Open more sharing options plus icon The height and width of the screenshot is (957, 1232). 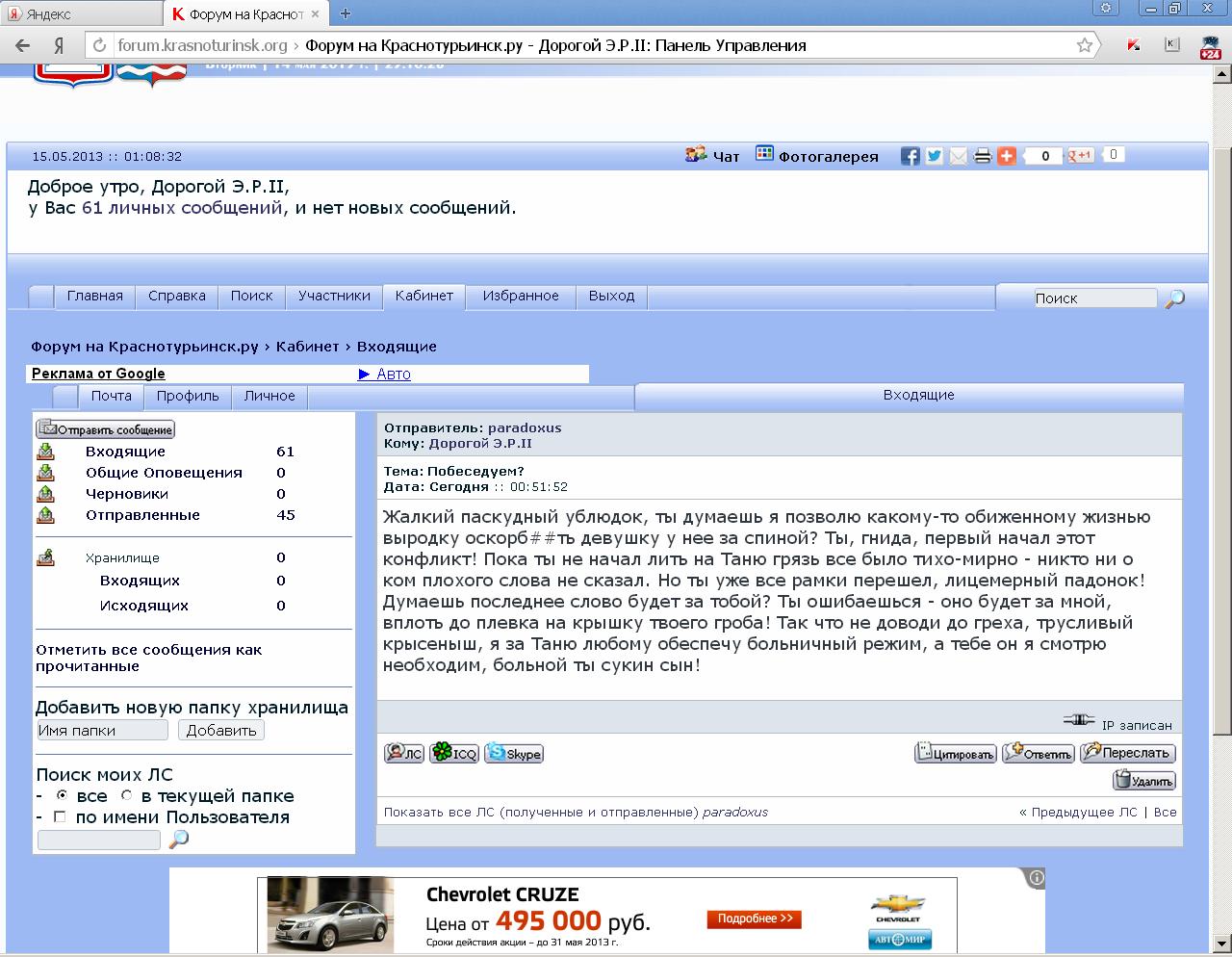coord(1007,156)
